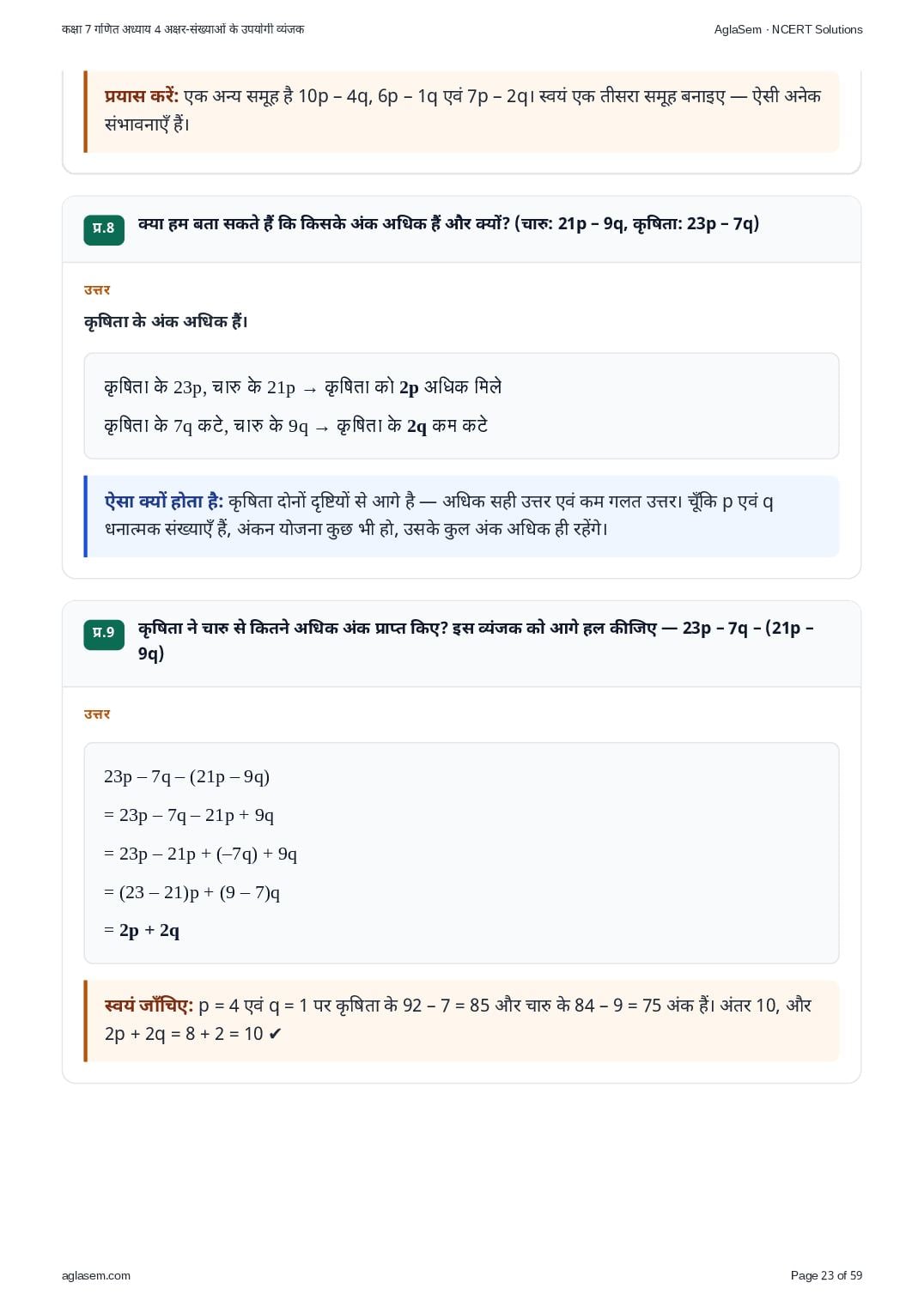The image size is (924, 1307).
Task: Click the question 9 title text
Action: coord(476,641)
